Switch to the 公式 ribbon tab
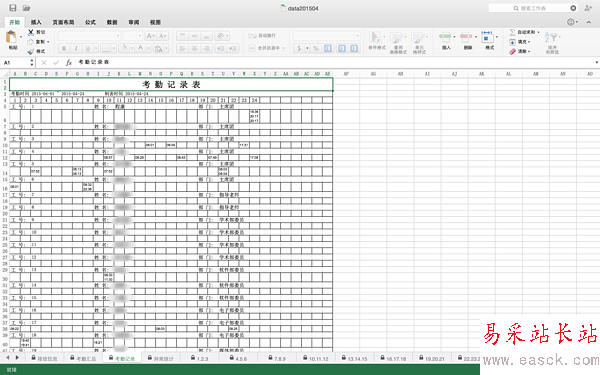600x375 pixels. pyautogui.click(x=90, y=22)
